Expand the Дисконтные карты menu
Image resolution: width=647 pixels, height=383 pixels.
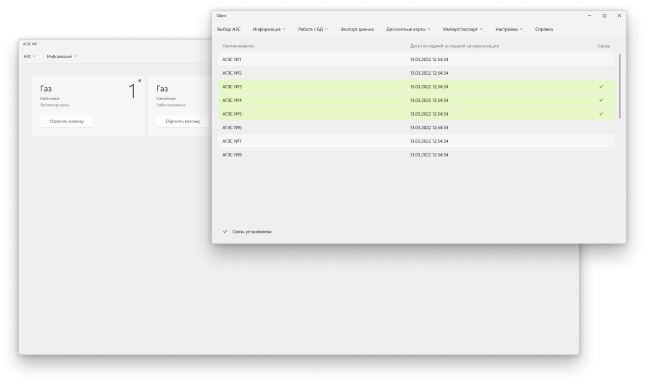click(408, 29)
